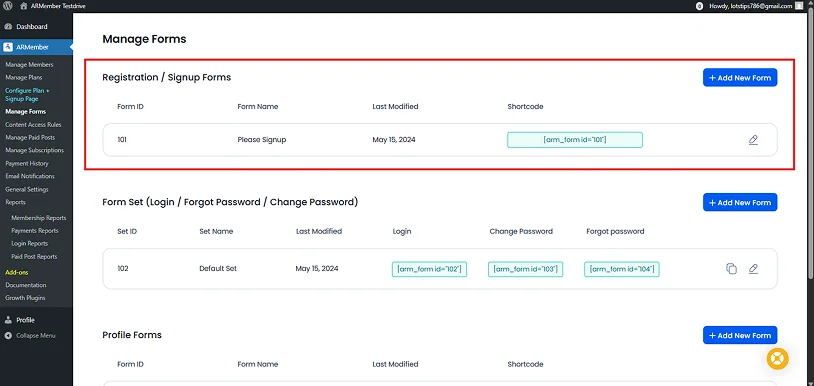Open Growth Plugins menu item
814x386 pixels.
(x=25, y=298)
